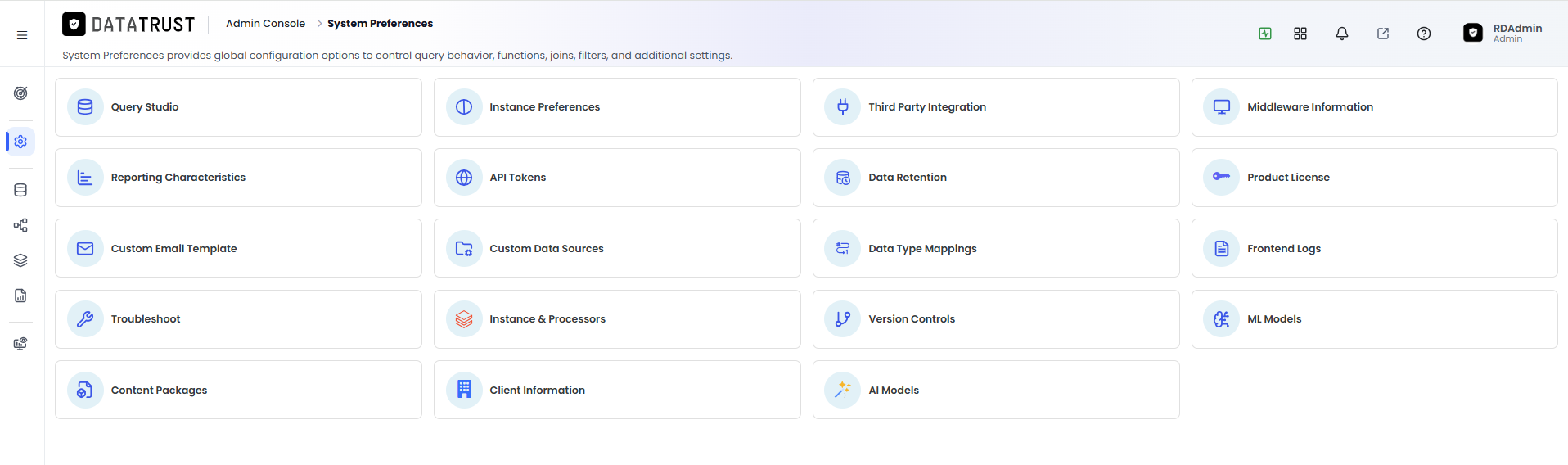The image size is (1568, 465).
Task: Click the Frontend Logs document icon
Action: coord(1222,249)
